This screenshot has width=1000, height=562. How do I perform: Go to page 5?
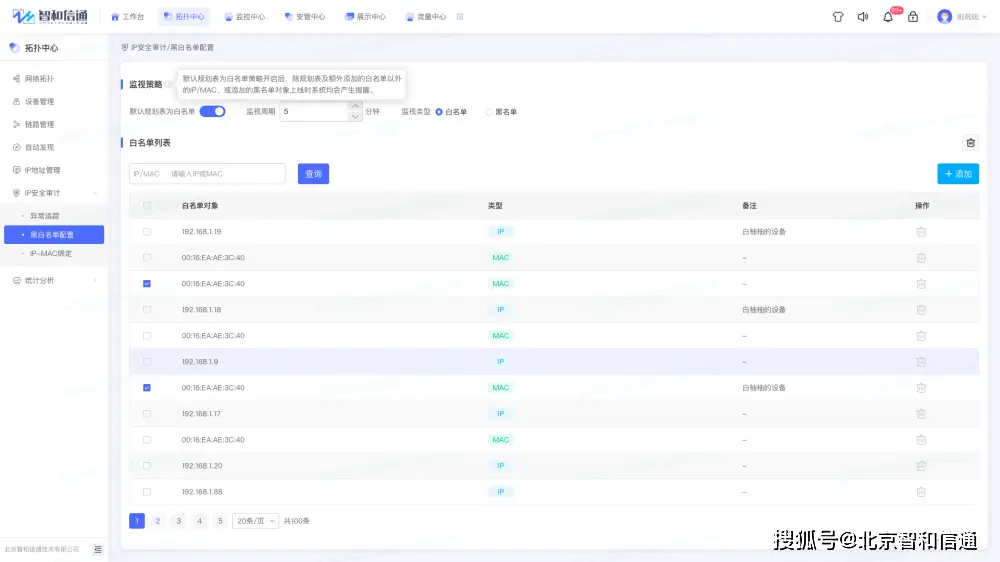pos(220,521)
